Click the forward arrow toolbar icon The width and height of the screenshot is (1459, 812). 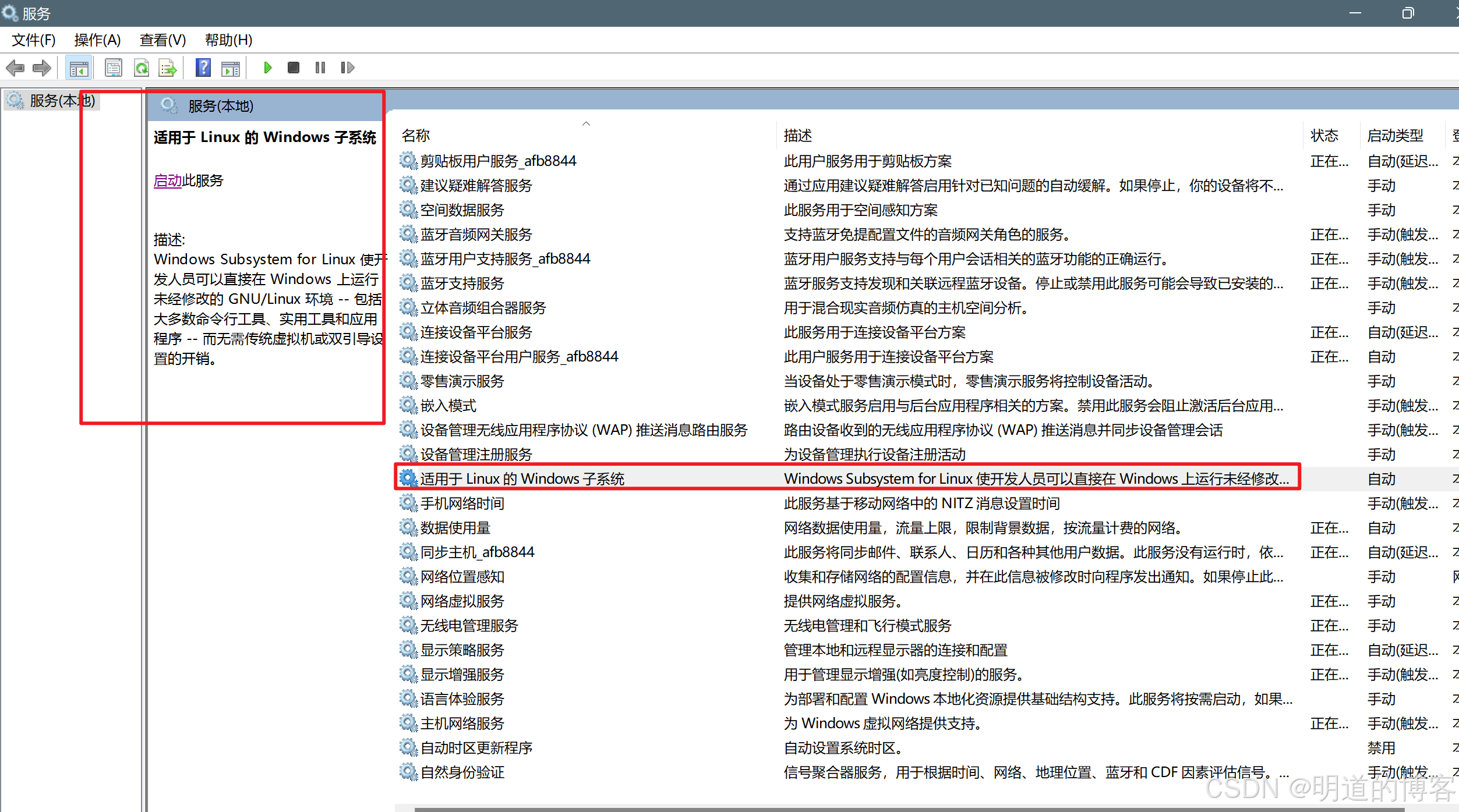click(x=42, y=68)
